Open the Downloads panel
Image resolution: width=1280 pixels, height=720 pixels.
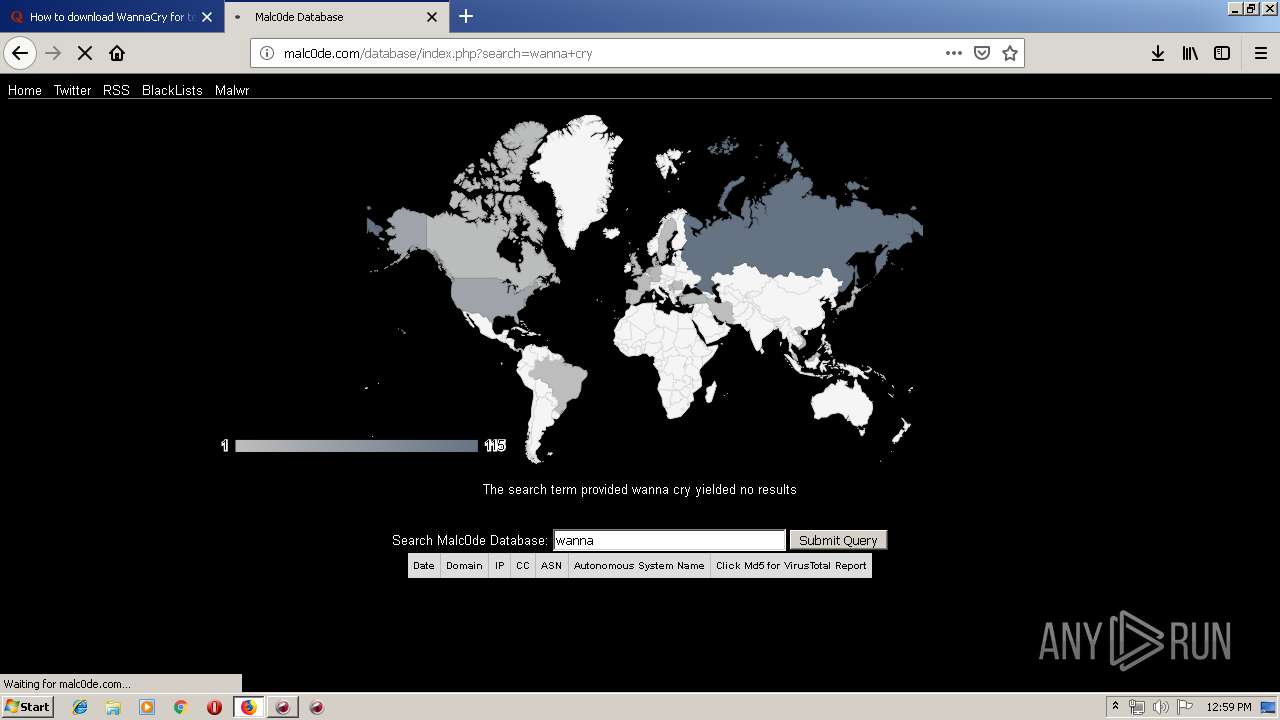point(1158,53)
